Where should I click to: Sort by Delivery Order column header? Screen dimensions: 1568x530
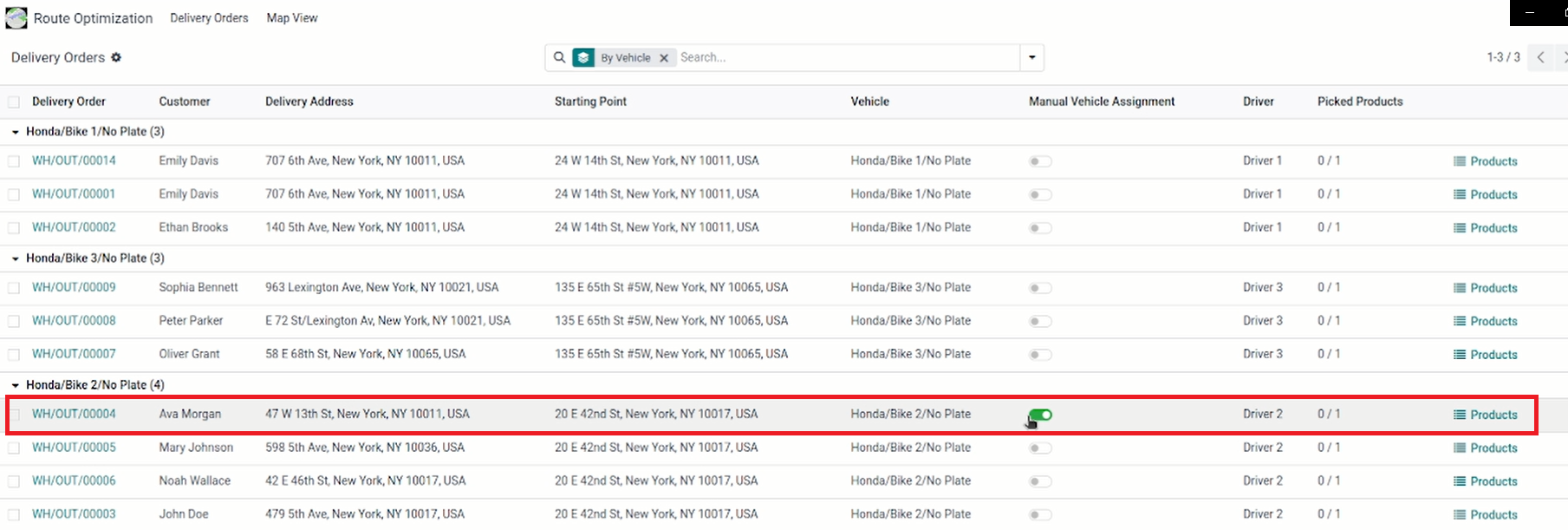68,101
